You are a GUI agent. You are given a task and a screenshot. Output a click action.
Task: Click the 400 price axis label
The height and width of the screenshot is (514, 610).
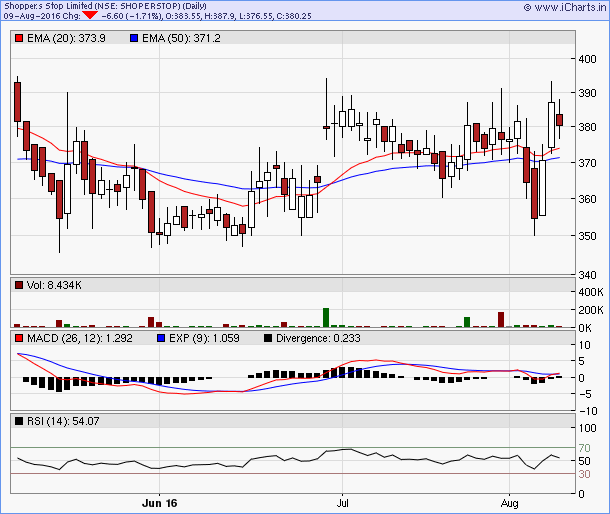coord(587,59)
